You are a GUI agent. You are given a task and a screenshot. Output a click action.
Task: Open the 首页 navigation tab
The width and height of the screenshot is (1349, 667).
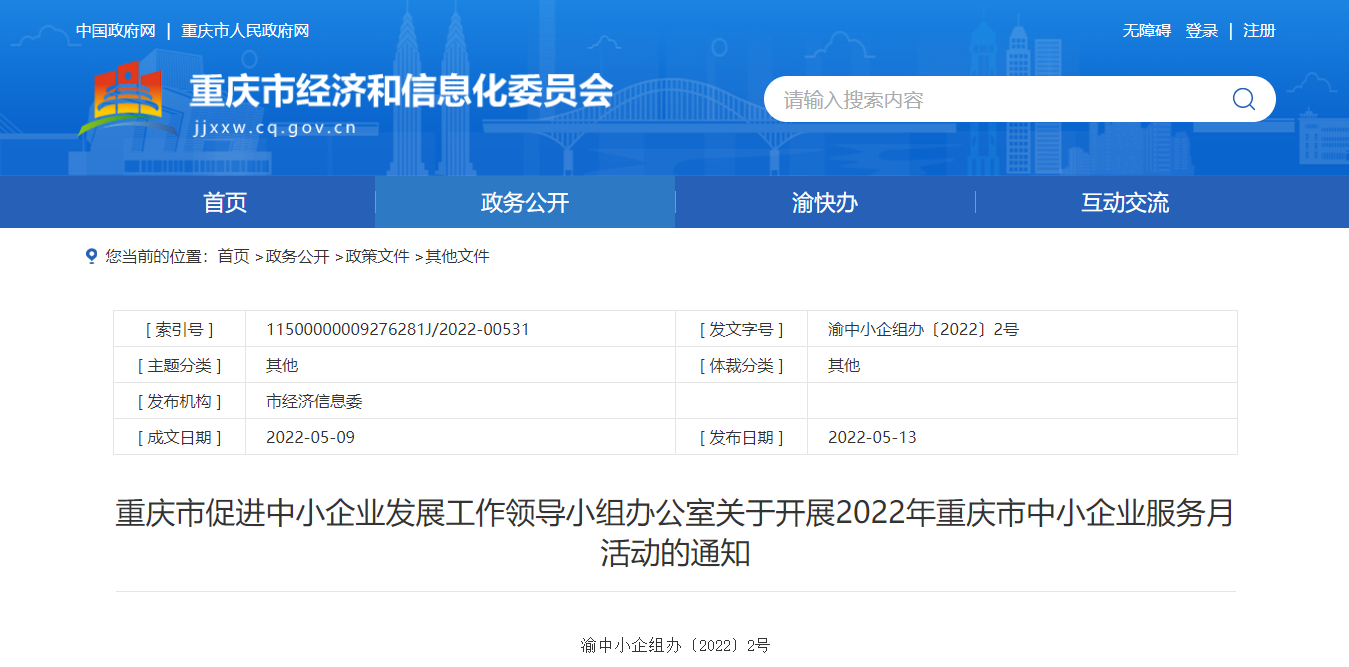[225, 203]
